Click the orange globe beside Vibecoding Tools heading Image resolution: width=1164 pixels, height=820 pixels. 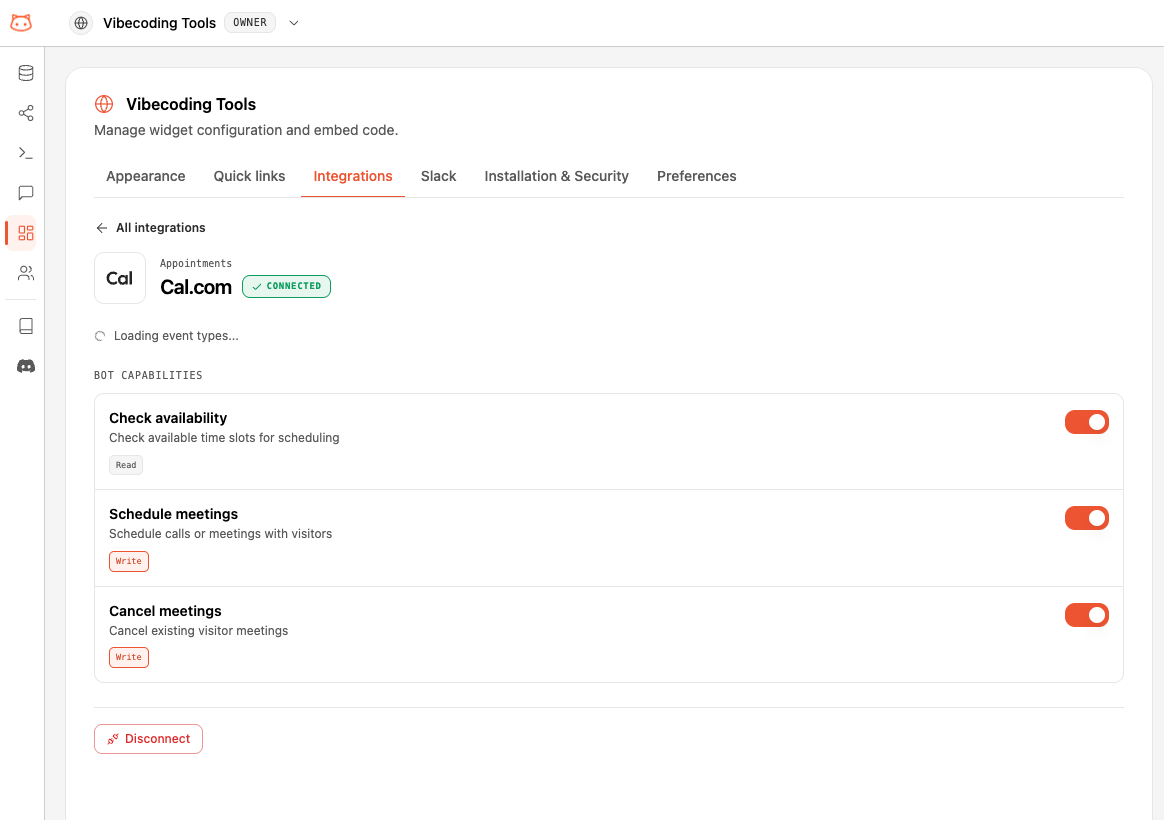(x=104, y=104)
